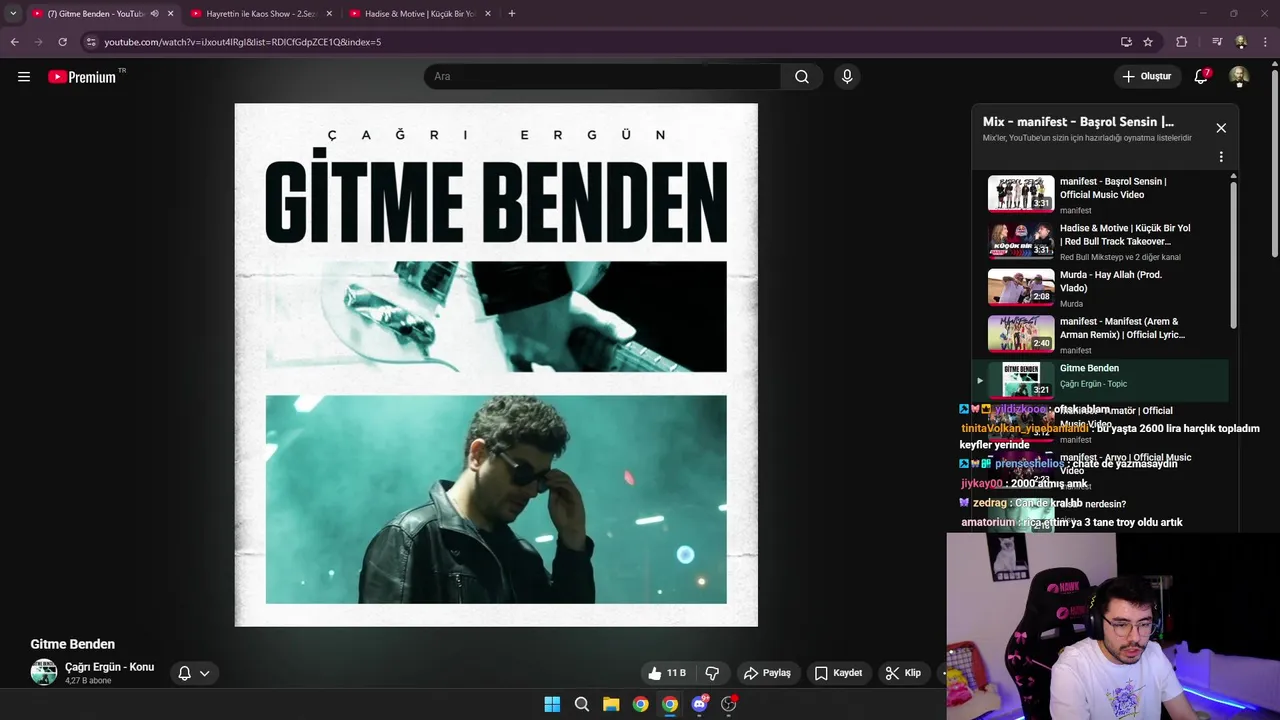Viewport: 1280px width, 720px height.
Task: Open the Chrome profile avatar
Action: (x=1241, y=42)
